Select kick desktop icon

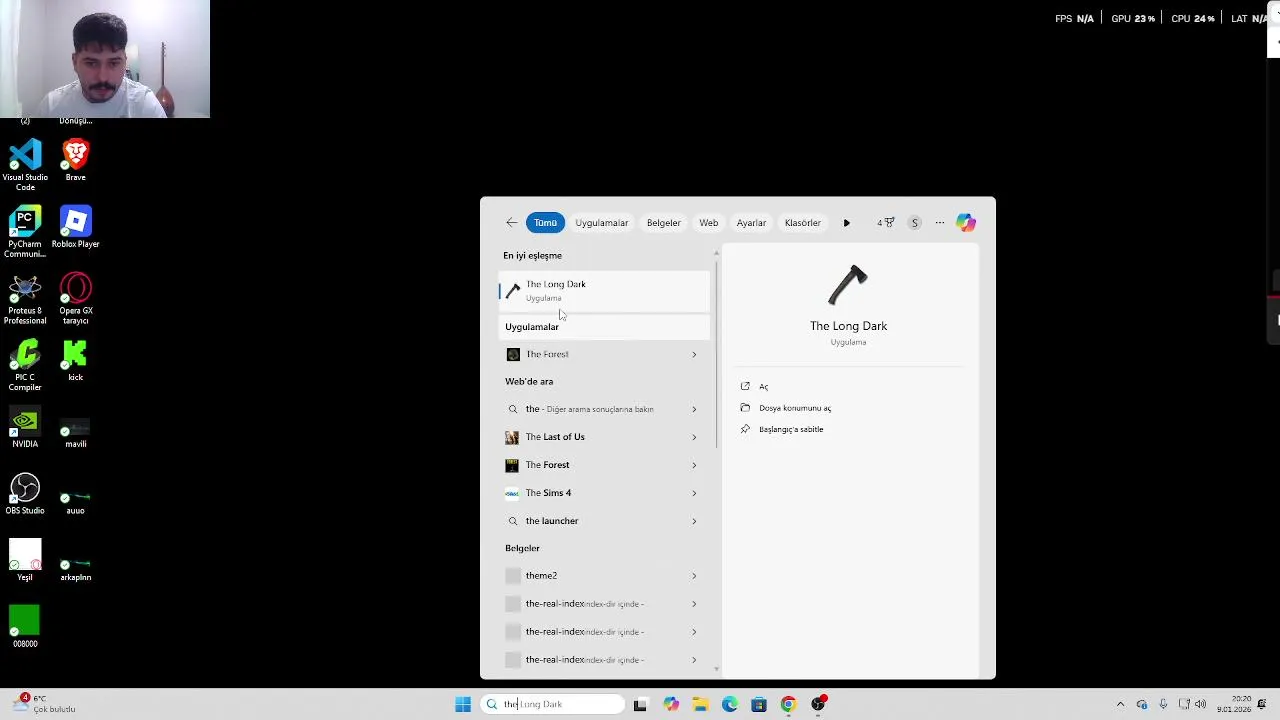[x=75, y=360]
